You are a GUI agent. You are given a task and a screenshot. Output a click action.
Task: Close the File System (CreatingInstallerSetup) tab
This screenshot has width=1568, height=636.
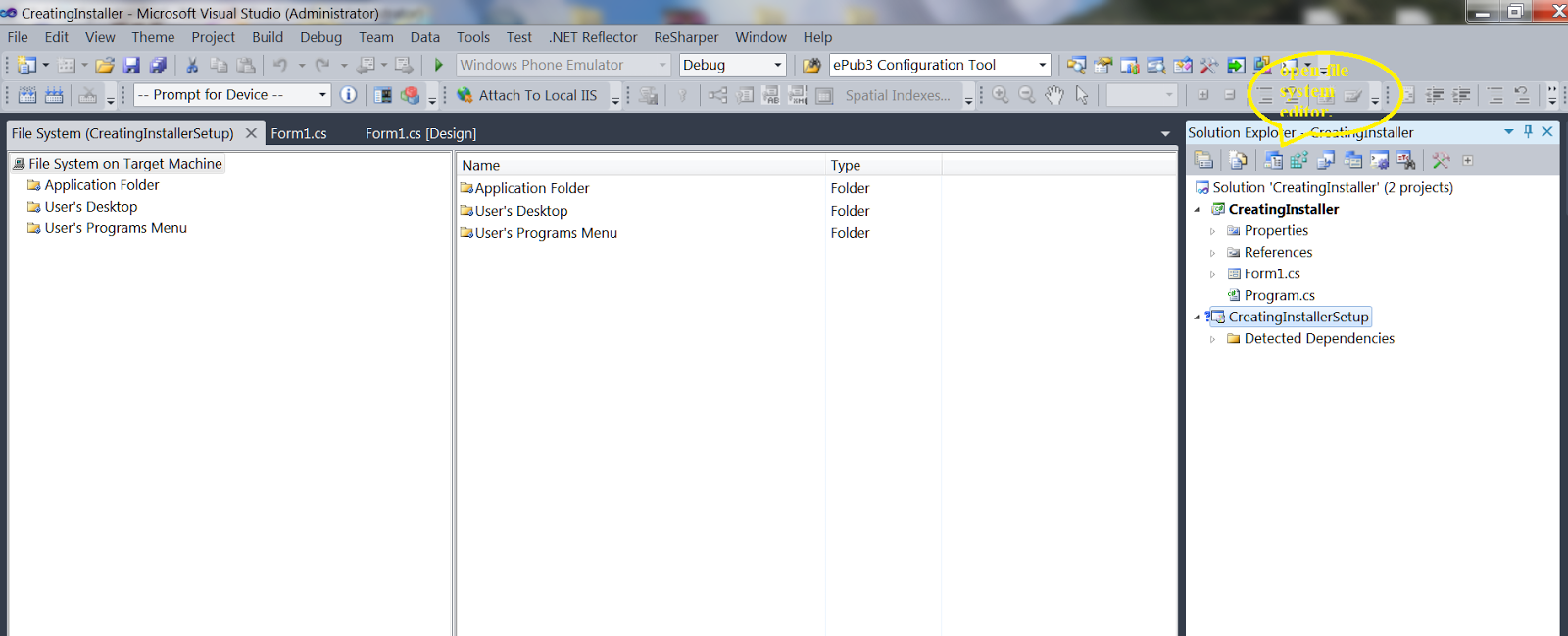[251, 133]
